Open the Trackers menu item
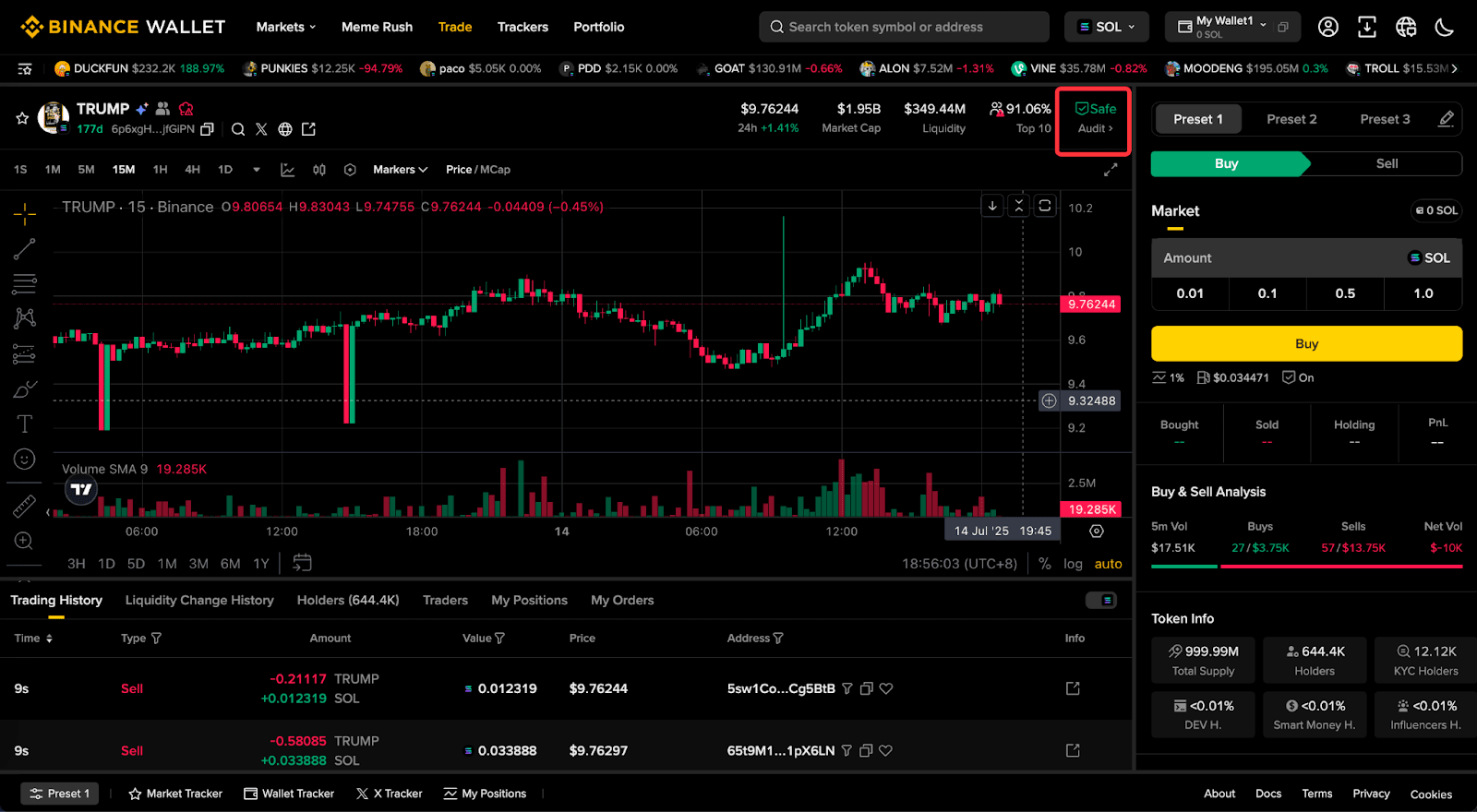This screenshot has width=1477, height=812. click(522, 27)
